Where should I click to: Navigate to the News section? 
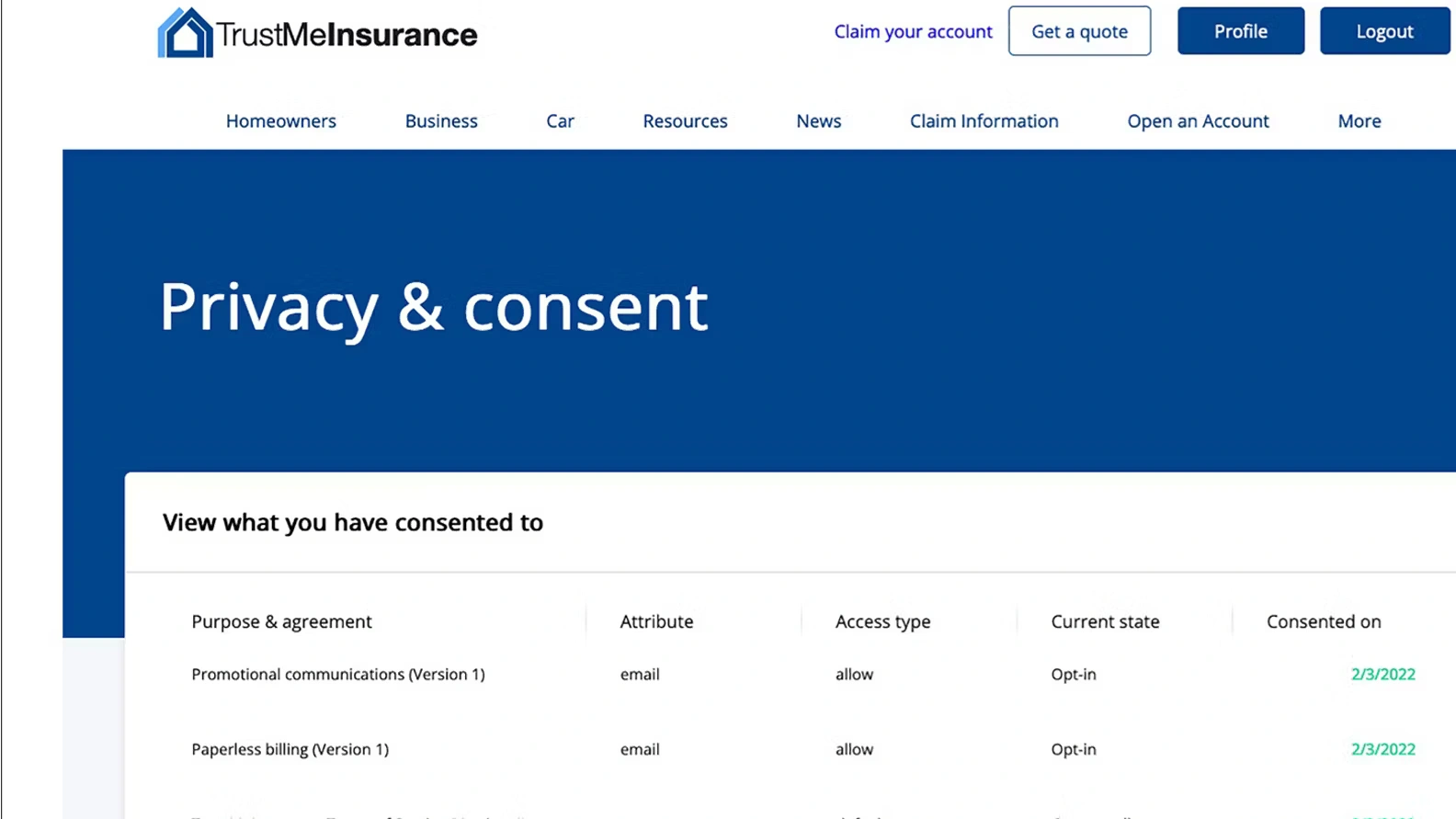point(818,121)
